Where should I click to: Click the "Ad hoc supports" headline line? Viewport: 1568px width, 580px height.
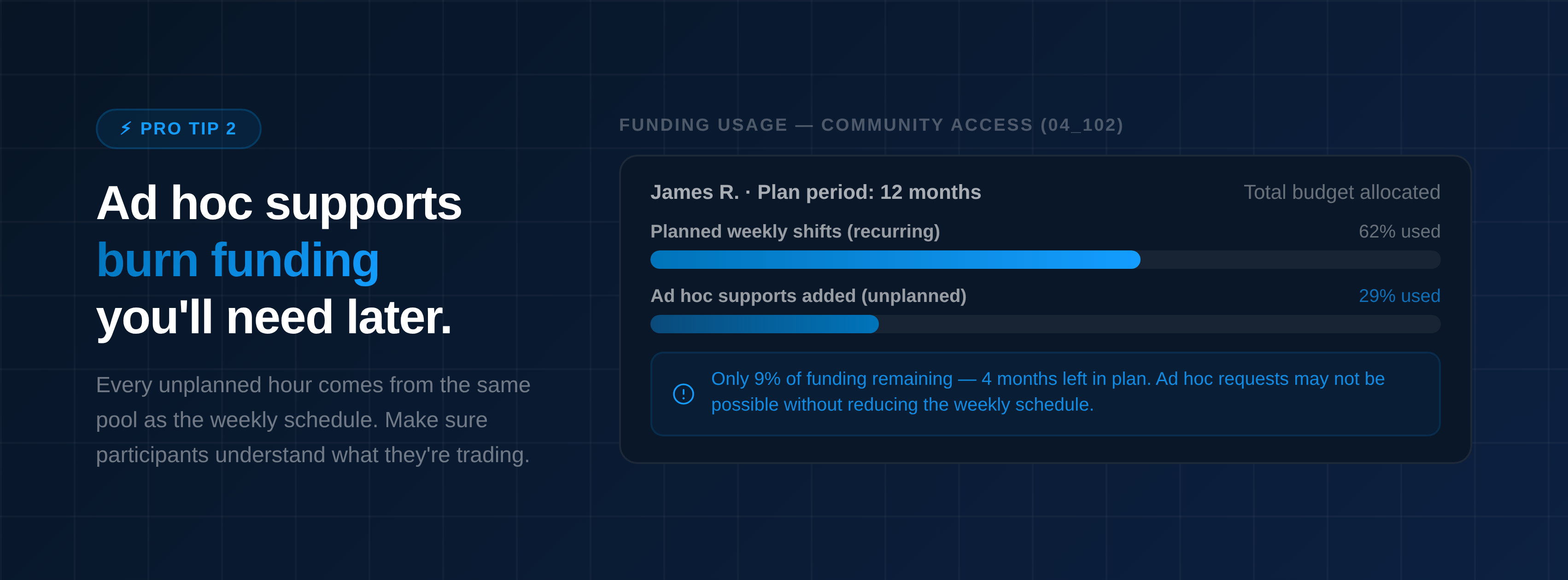click(x=279, y=203)
